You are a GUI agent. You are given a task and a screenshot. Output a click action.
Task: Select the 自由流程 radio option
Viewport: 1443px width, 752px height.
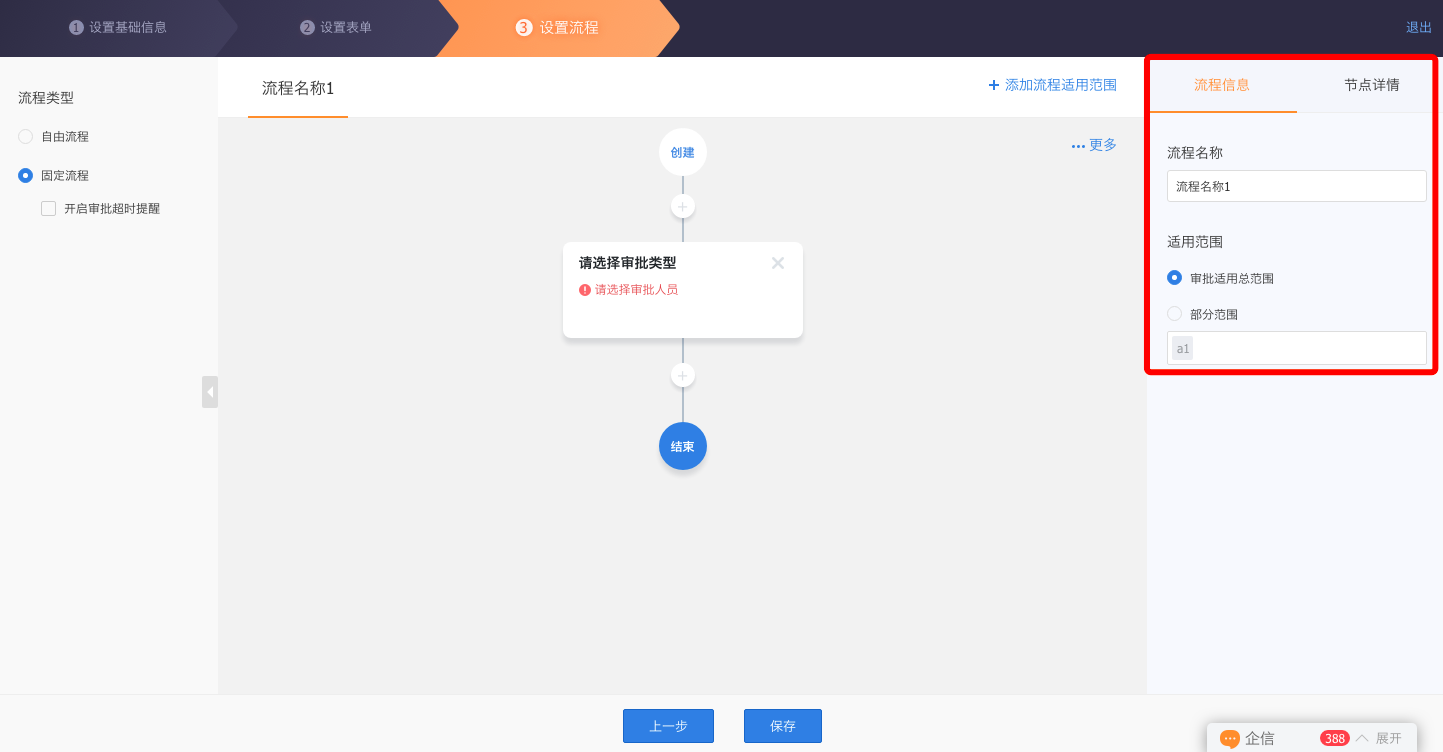tap(26, 137)
